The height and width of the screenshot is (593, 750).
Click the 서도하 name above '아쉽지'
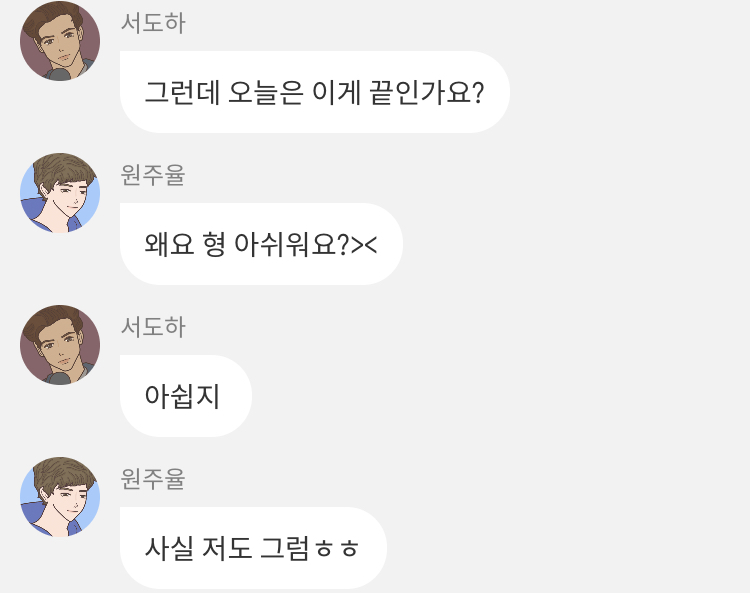153,327
